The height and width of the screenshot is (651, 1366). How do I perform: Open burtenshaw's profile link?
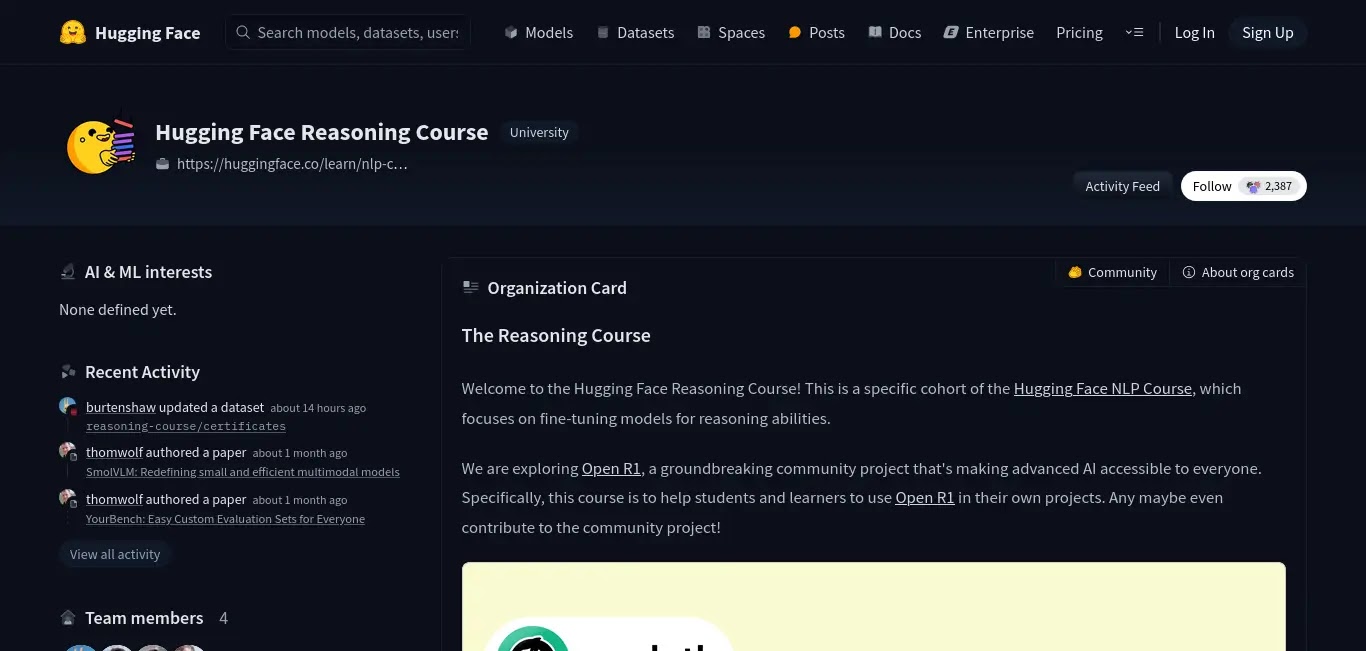point(121,407)
